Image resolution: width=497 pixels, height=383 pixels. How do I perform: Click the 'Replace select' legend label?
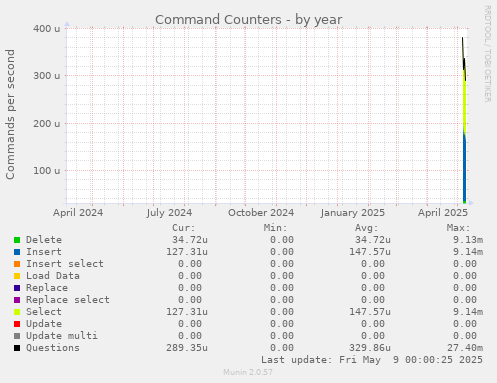[x=68, y=300]
